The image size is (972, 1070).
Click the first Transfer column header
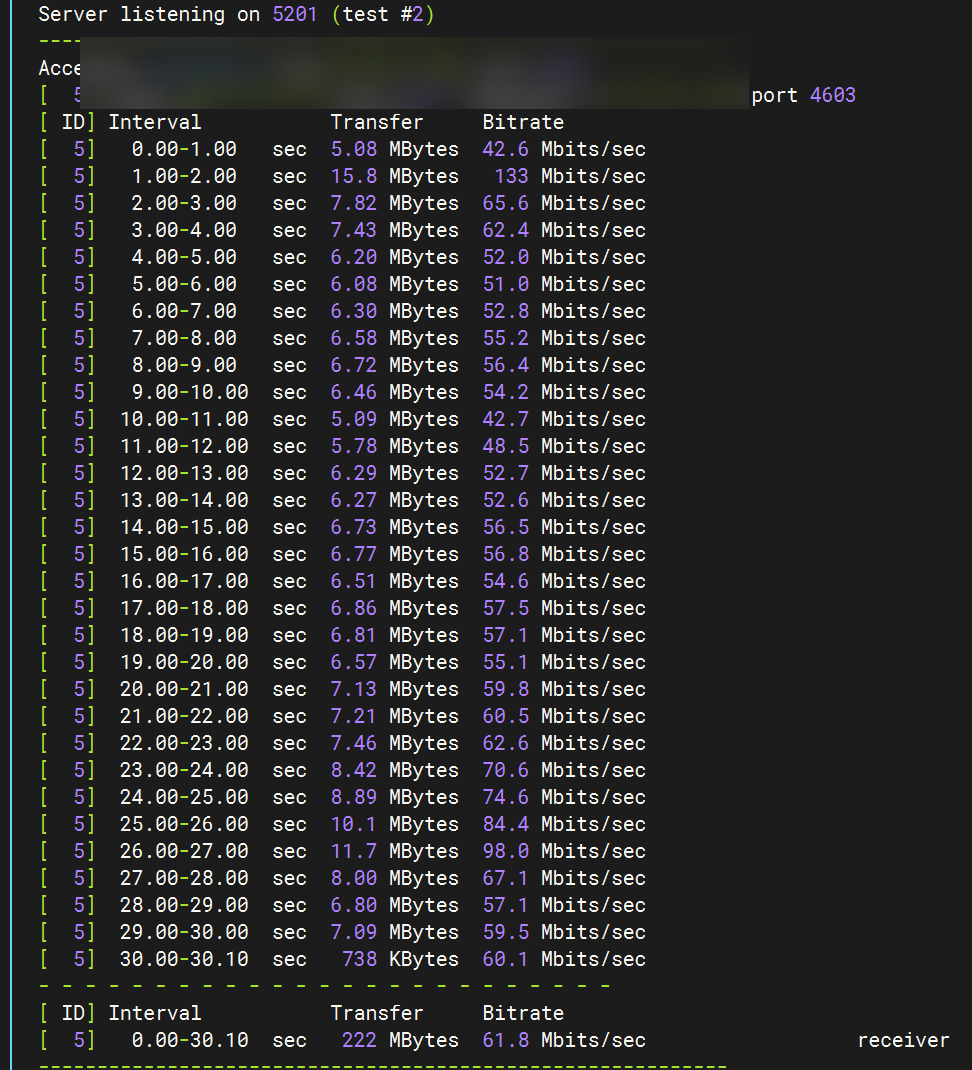(377, 122)
